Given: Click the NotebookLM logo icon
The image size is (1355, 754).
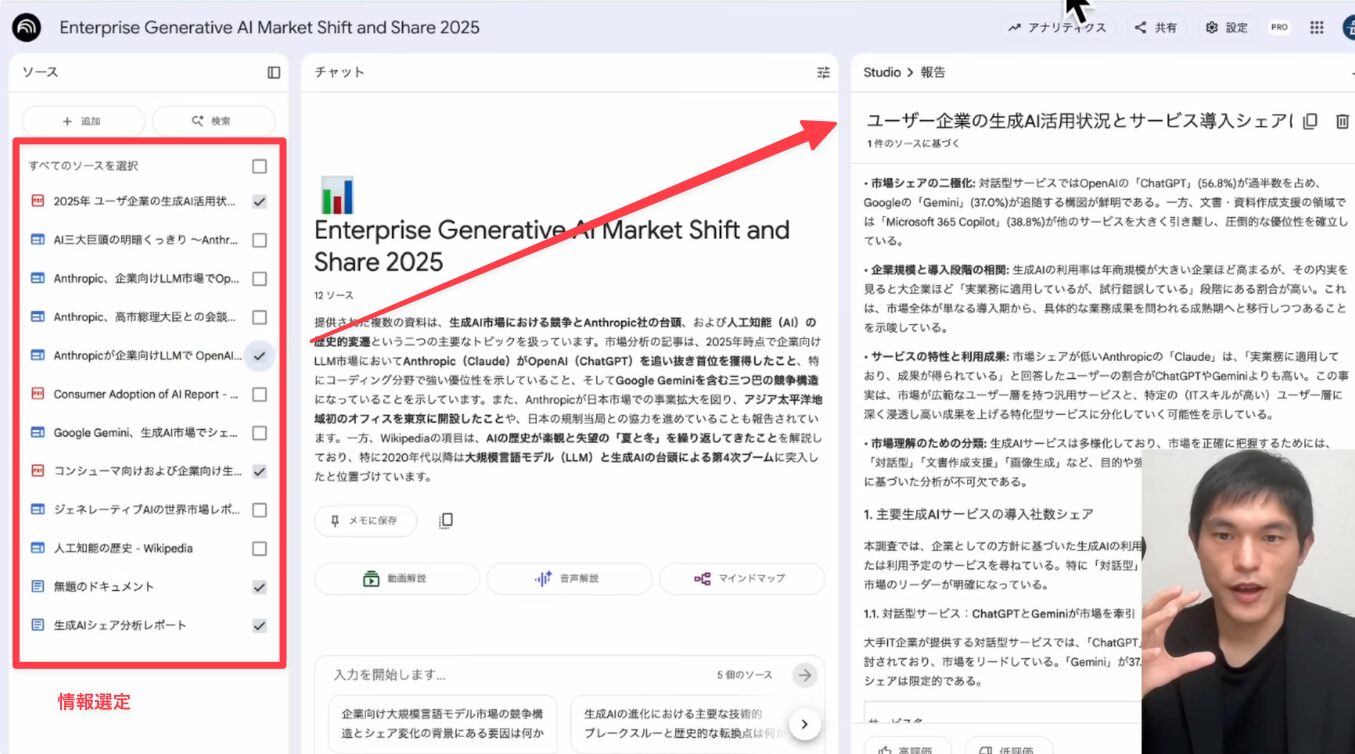Looking at the screenshot, I should pos(27,27).
